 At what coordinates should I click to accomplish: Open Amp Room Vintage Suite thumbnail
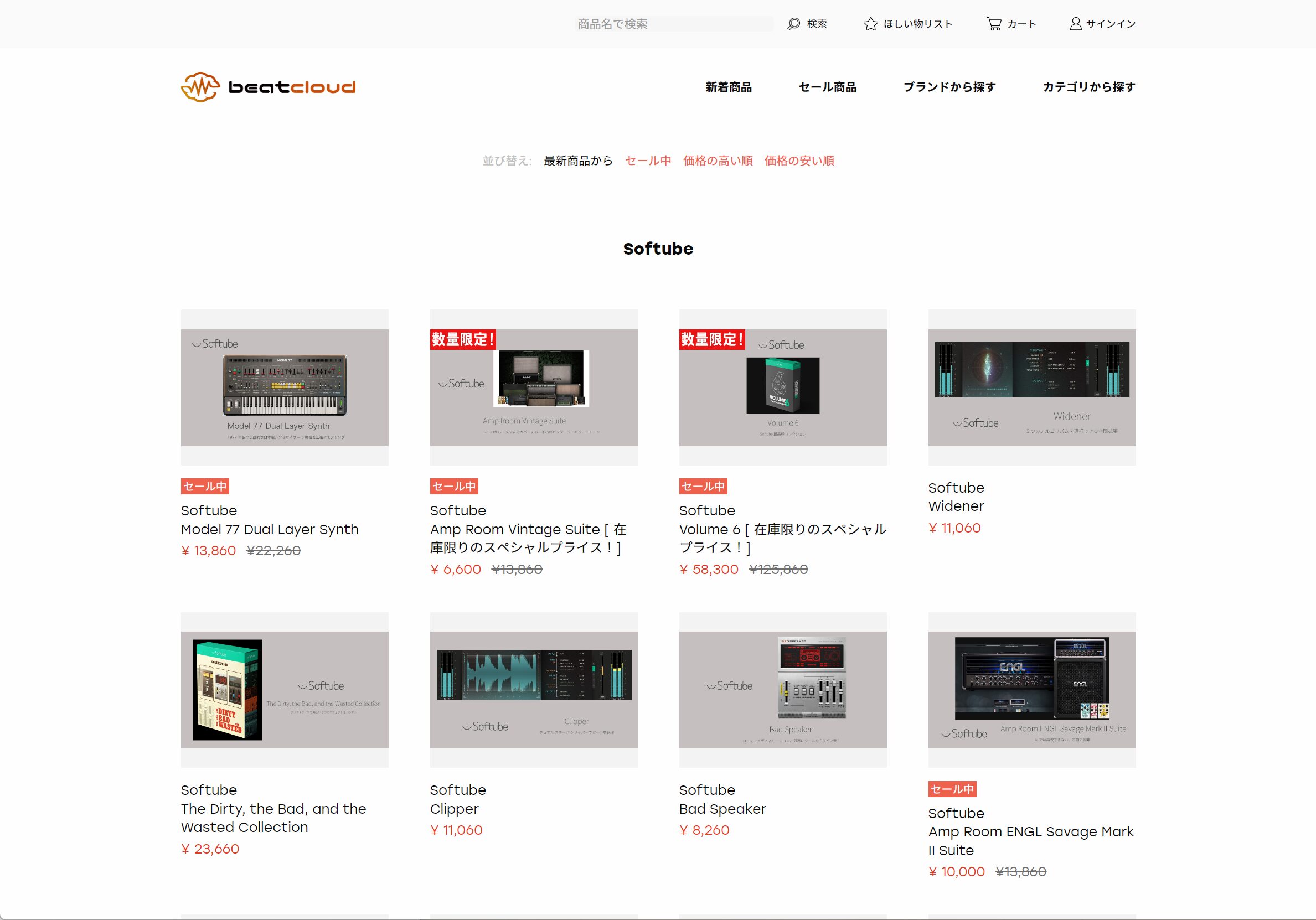click(x=534, y=387)
